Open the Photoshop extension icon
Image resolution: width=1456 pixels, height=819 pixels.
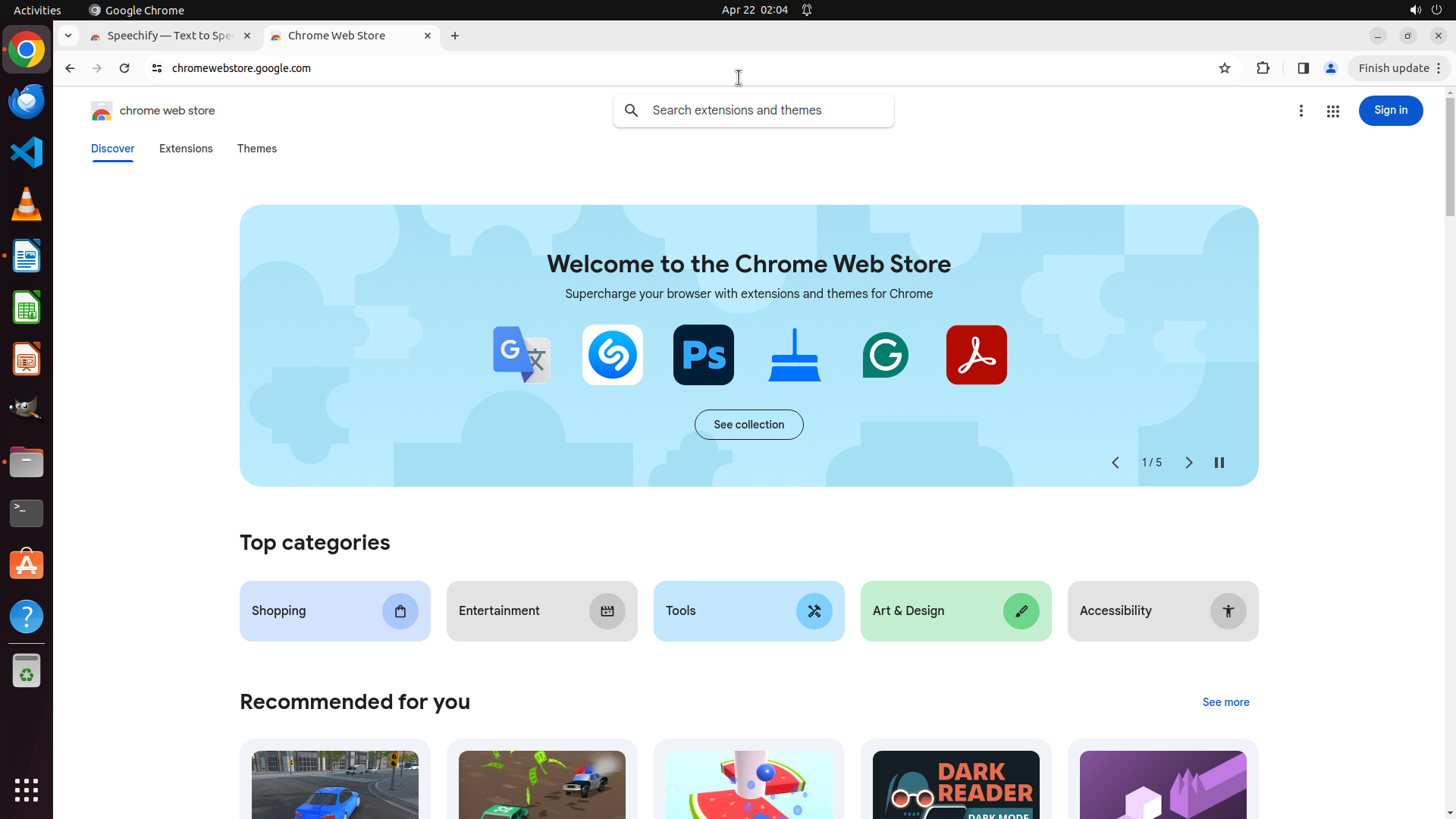click(x=703, y=355)
